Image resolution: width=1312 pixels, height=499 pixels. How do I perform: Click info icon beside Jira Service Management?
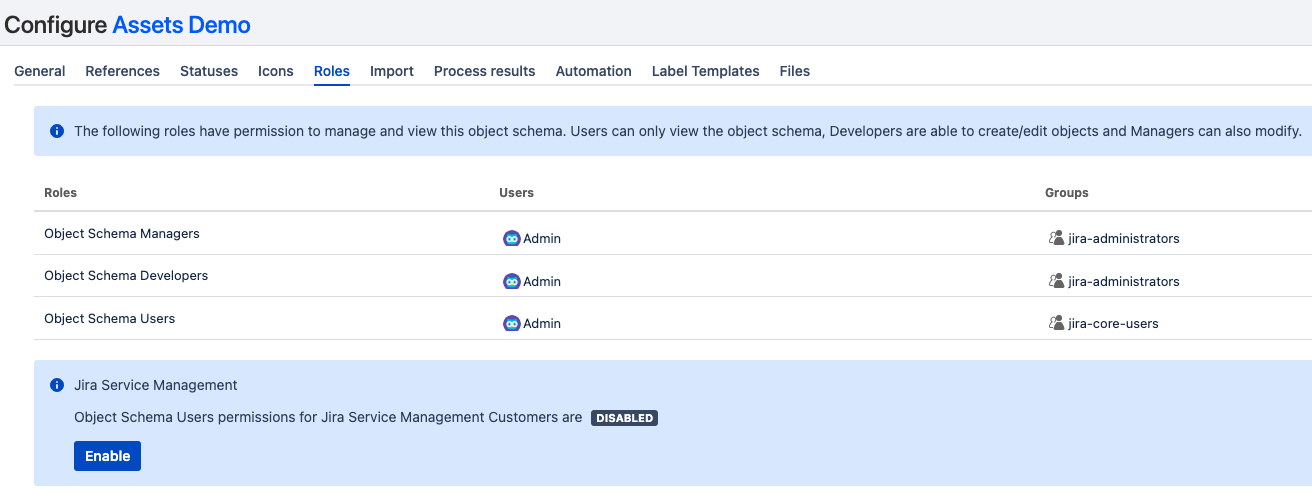click(57, 385)
